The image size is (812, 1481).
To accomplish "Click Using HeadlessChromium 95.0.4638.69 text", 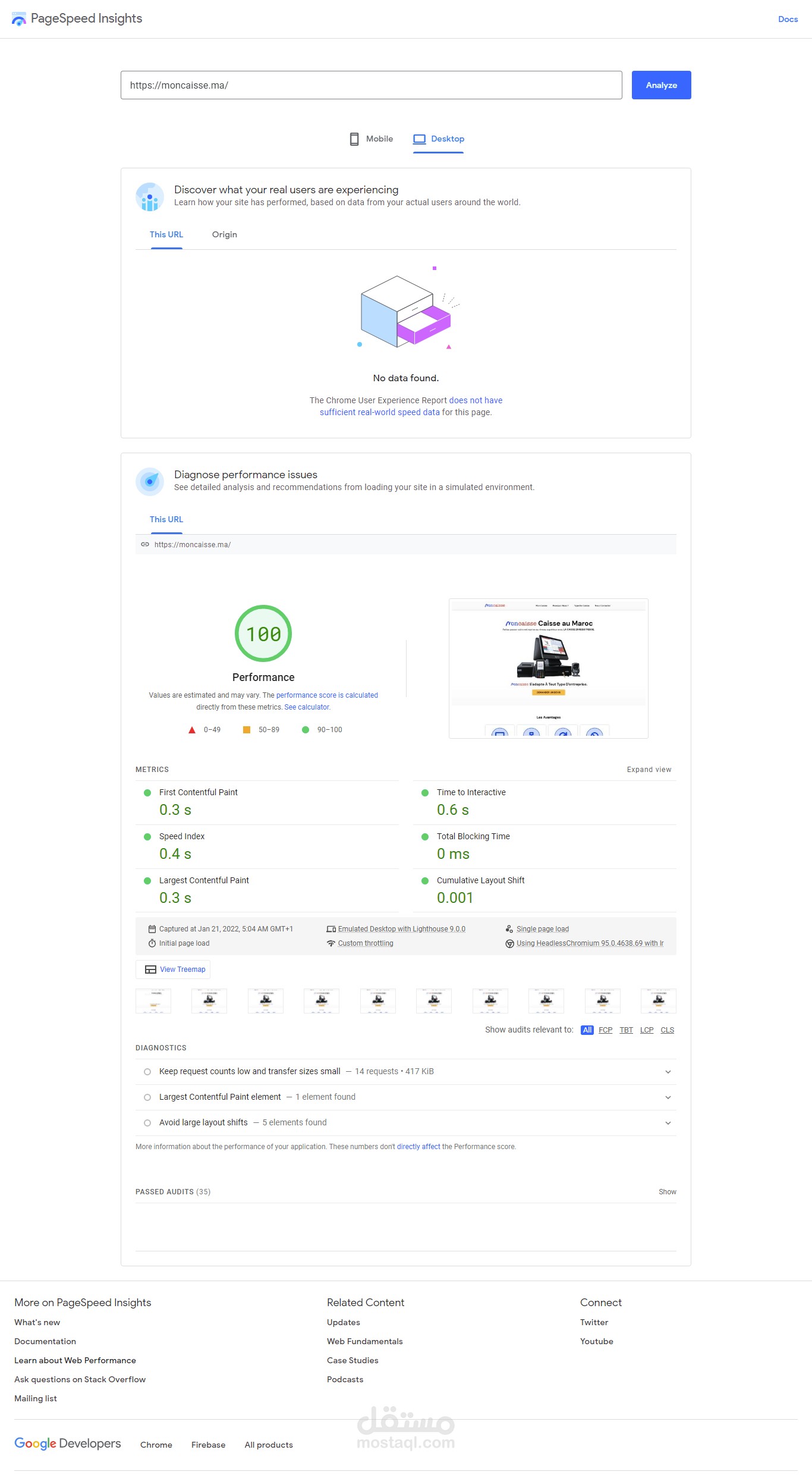I will tap(590, 943).
